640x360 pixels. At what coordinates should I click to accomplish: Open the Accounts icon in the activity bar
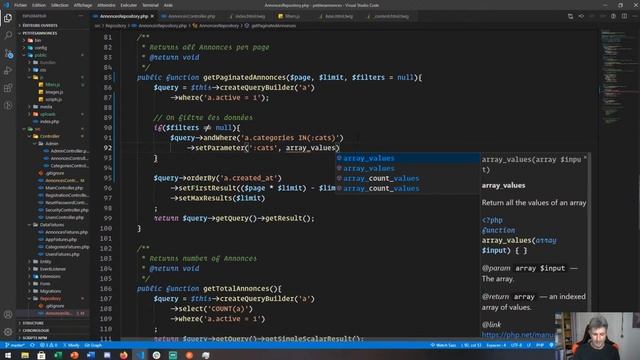pos(8,315)
